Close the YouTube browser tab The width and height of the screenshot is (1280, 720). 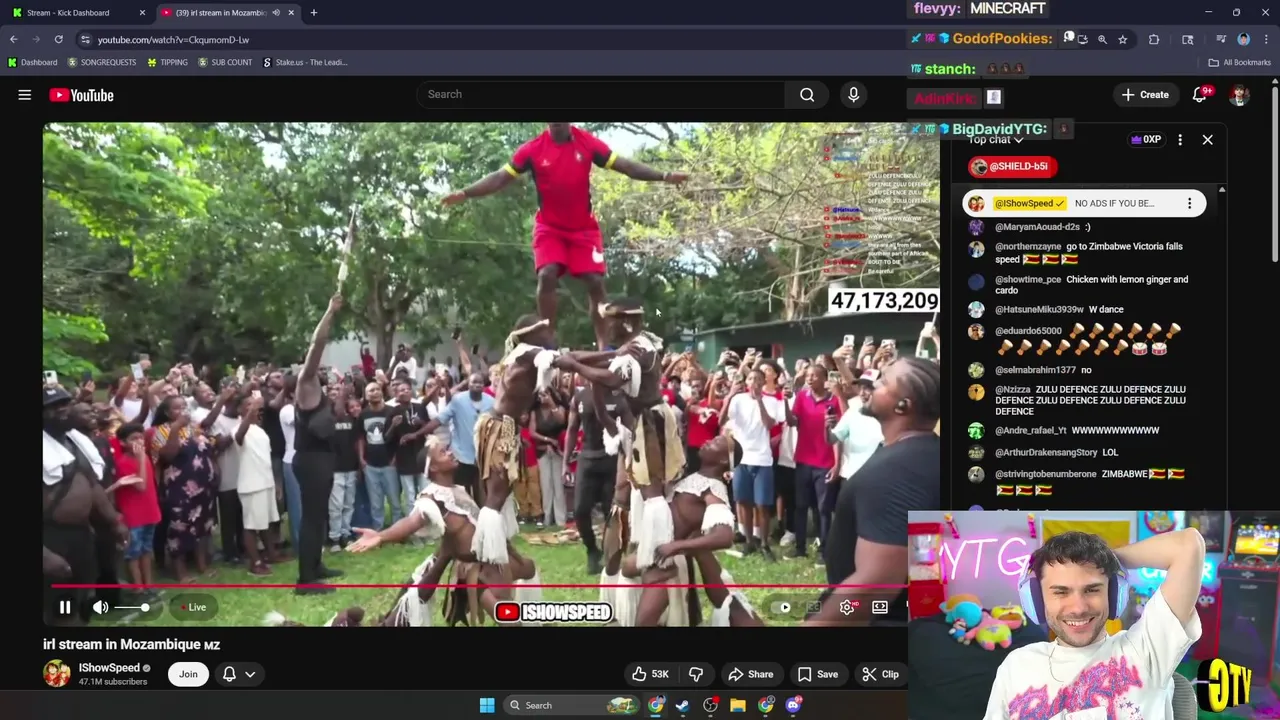[291, 13]
